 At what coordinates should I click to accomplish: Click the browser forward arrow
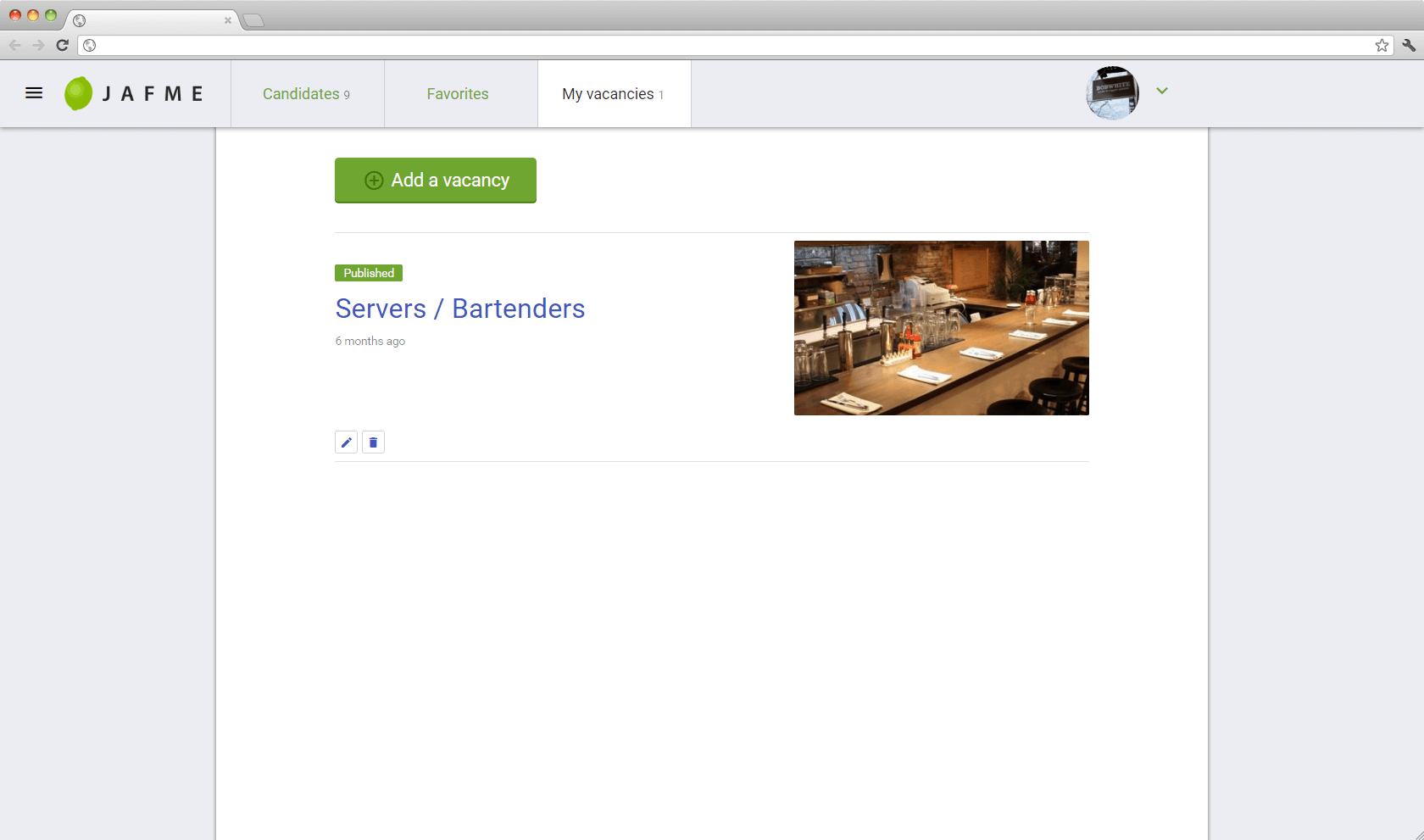(x=38, y=45)
